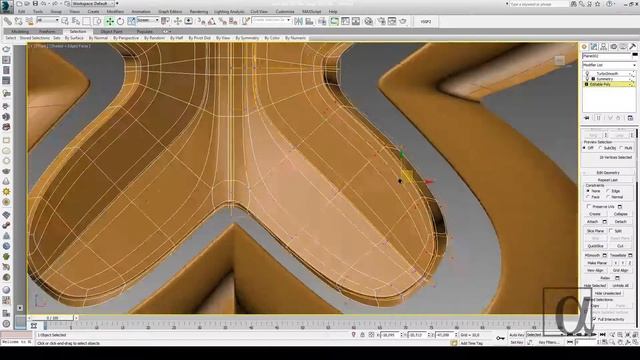Open the Modify command panel tab

[x=594, y=47]
